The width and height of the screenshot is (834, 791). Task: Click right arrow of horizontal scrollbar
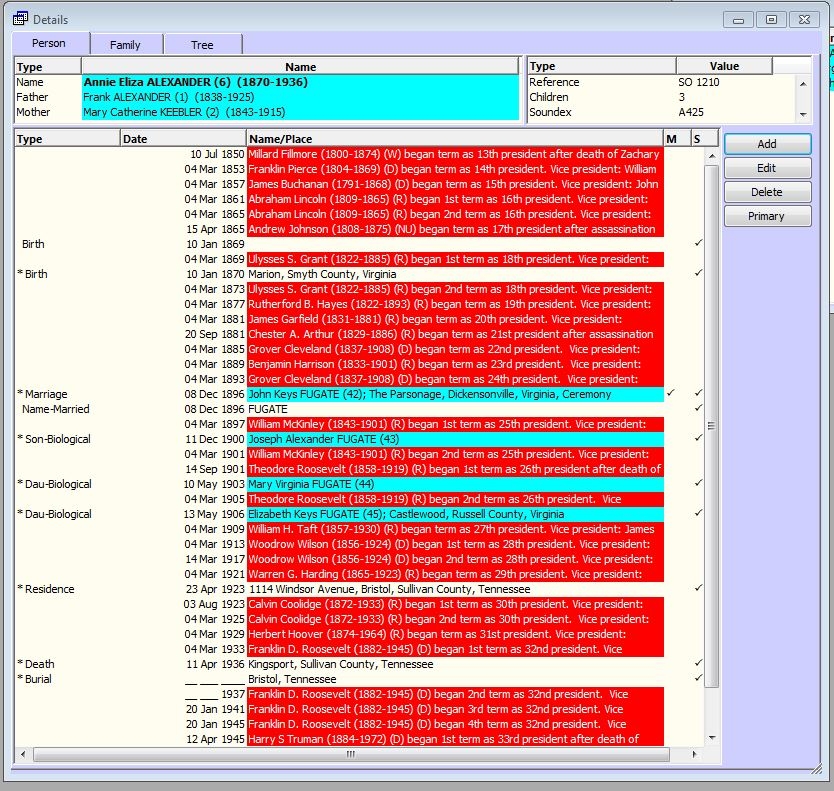[x=694, y=754]
